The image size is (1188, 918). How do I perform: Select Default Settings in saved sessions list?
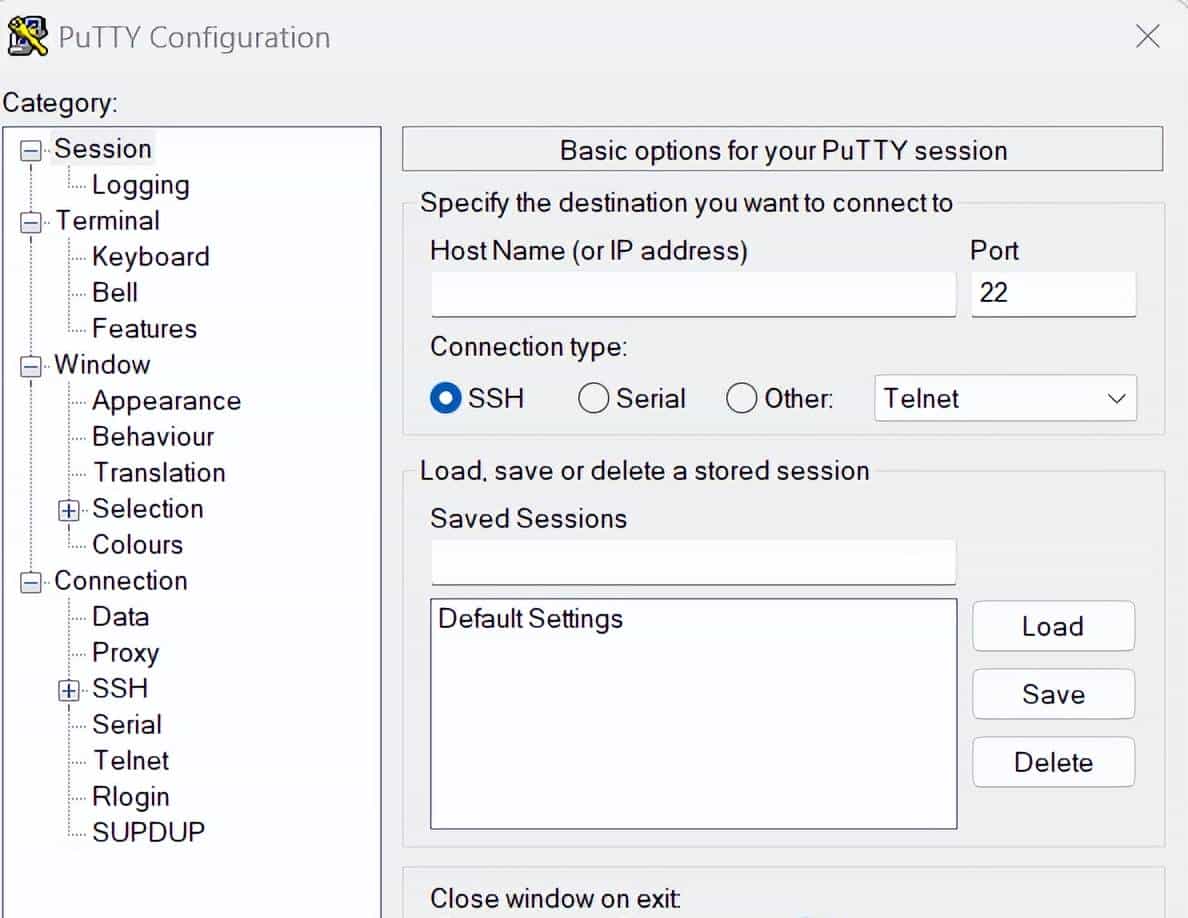(530, 619)
